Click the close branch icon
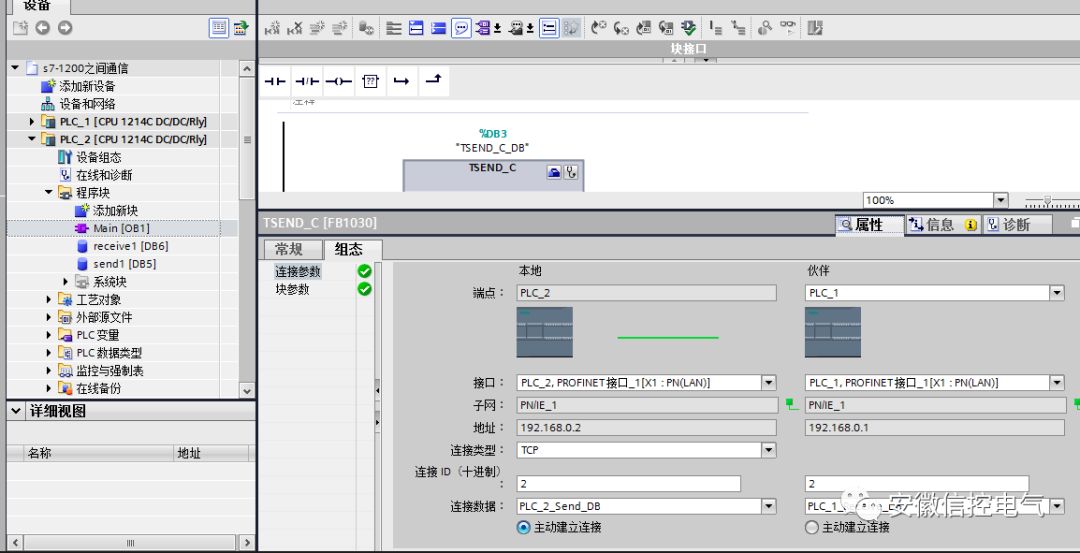The image size is (1080, 553). [x=433, y=81]
